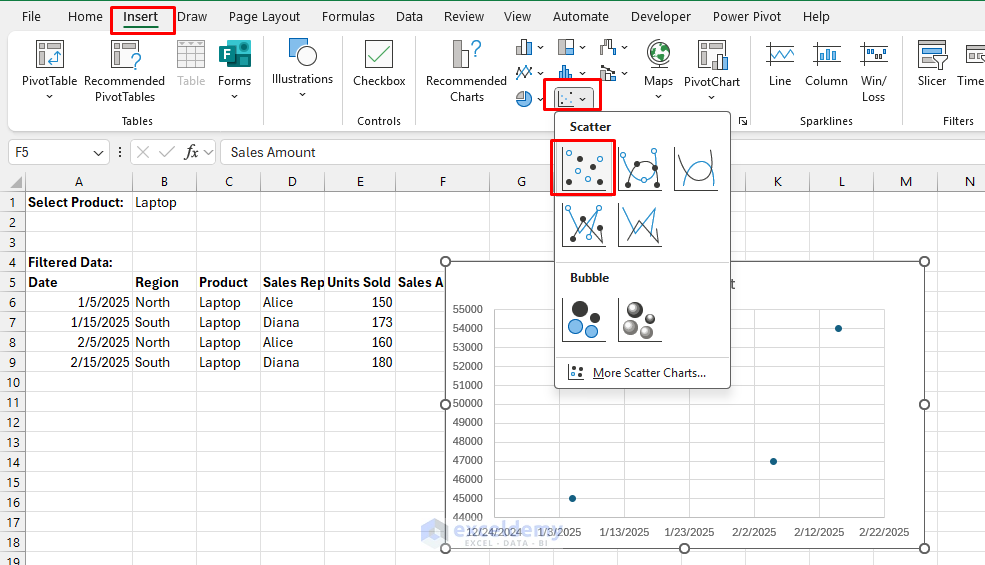Insert a Column sparkline
985x565 pixels.
(x=826, y=63)
